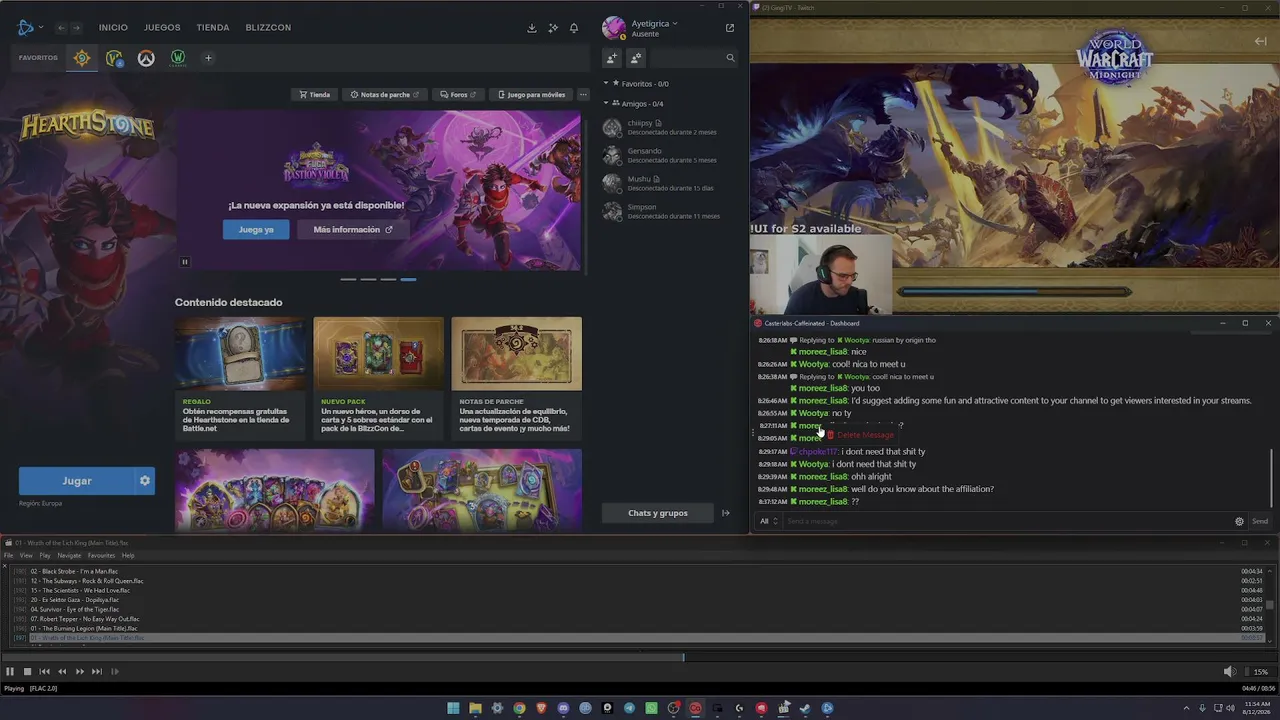Click the sparkle news icon beside downloads
Screen dimensions: 1280x720
[x=553, y=28]
